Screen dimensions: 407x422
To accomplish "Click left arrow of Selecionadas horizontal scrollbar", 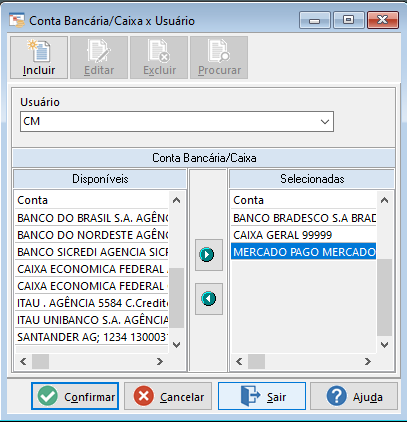I will coord(239,361).
